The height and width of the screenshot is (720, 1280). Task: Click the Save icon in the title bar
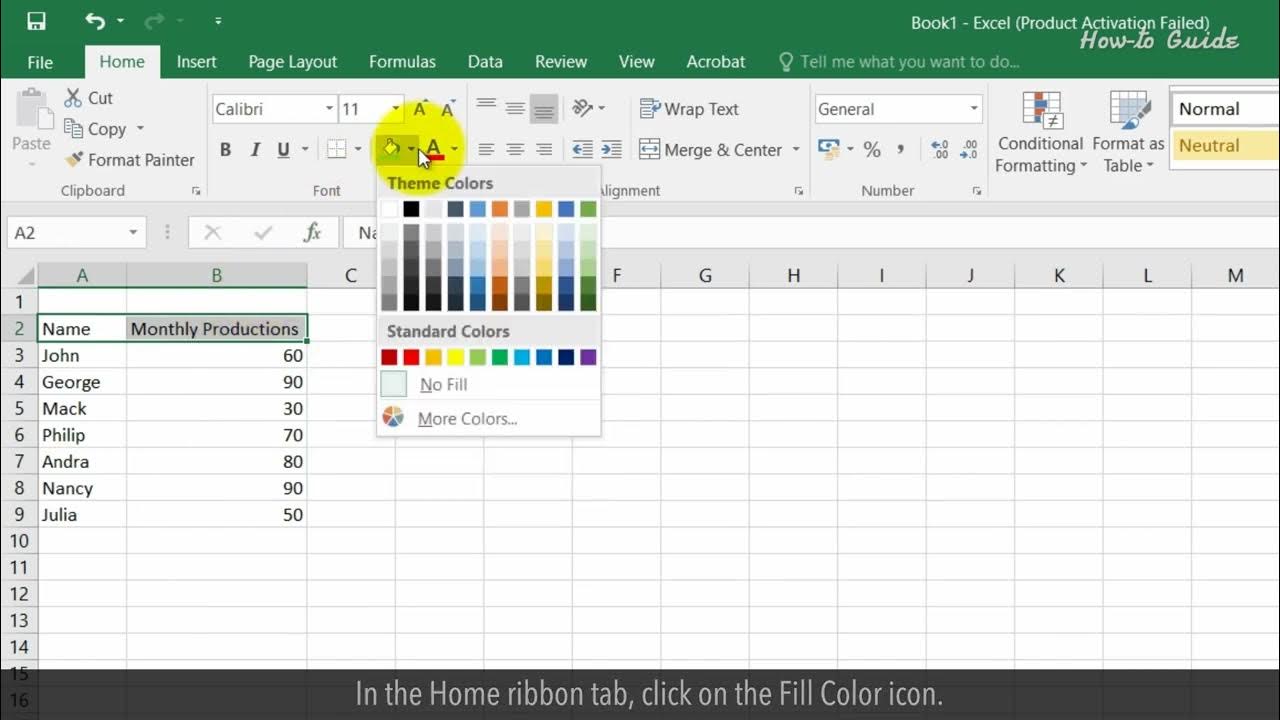(x=36, y=21)
